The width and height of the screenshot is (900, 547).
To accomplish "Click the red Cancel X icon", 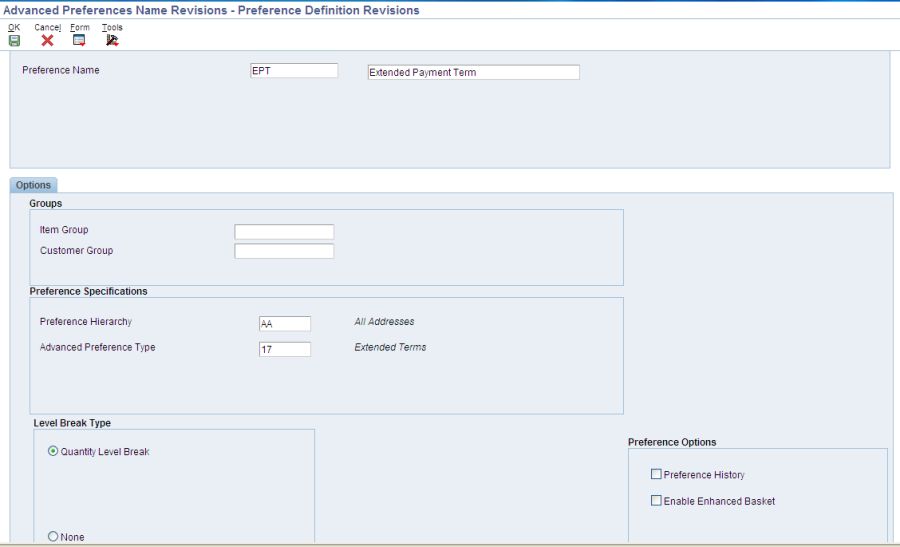I will [x=48, y=41].
